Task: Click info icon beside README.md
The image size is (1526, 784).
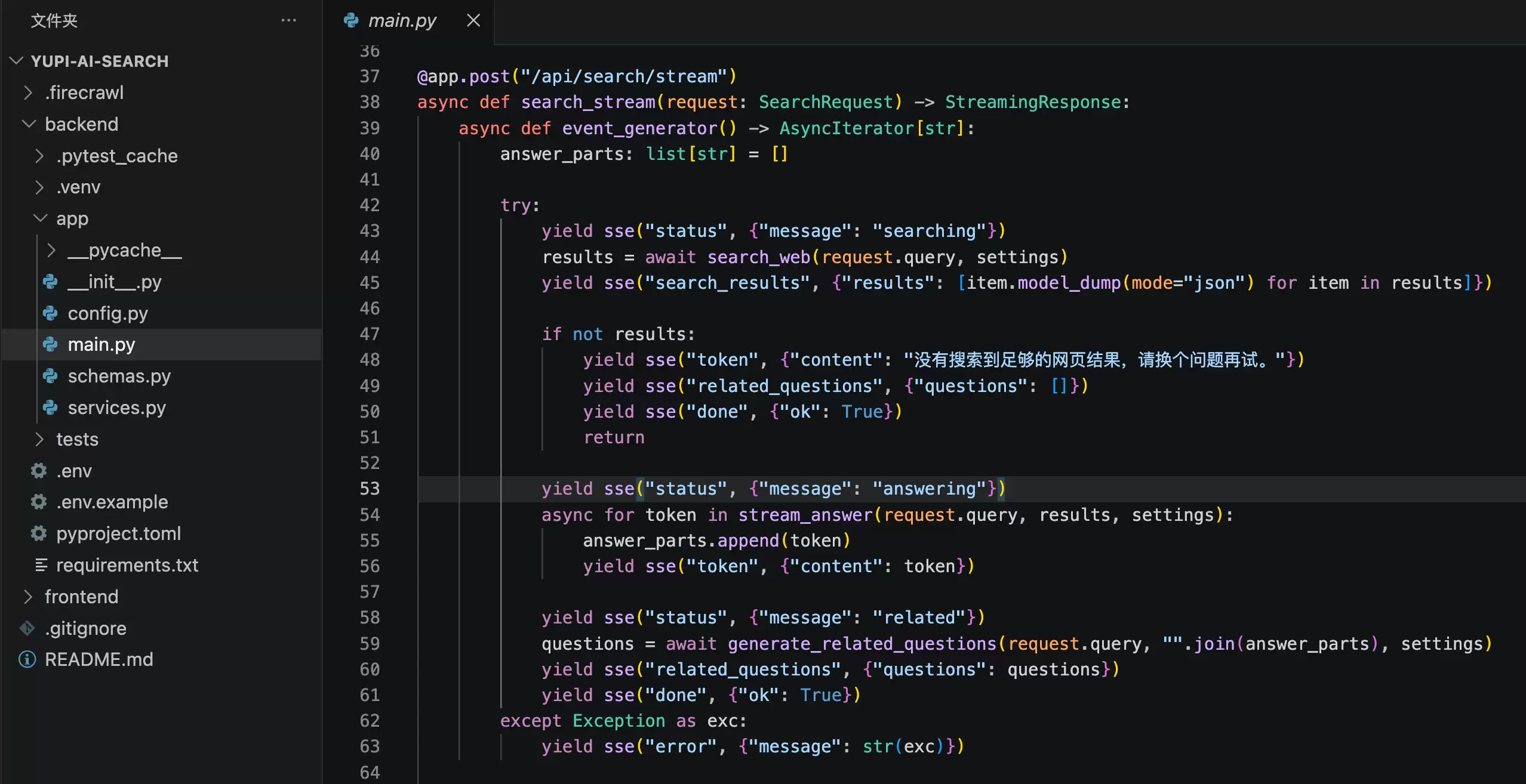Action: pyautogui.click(x=27, y=659)
